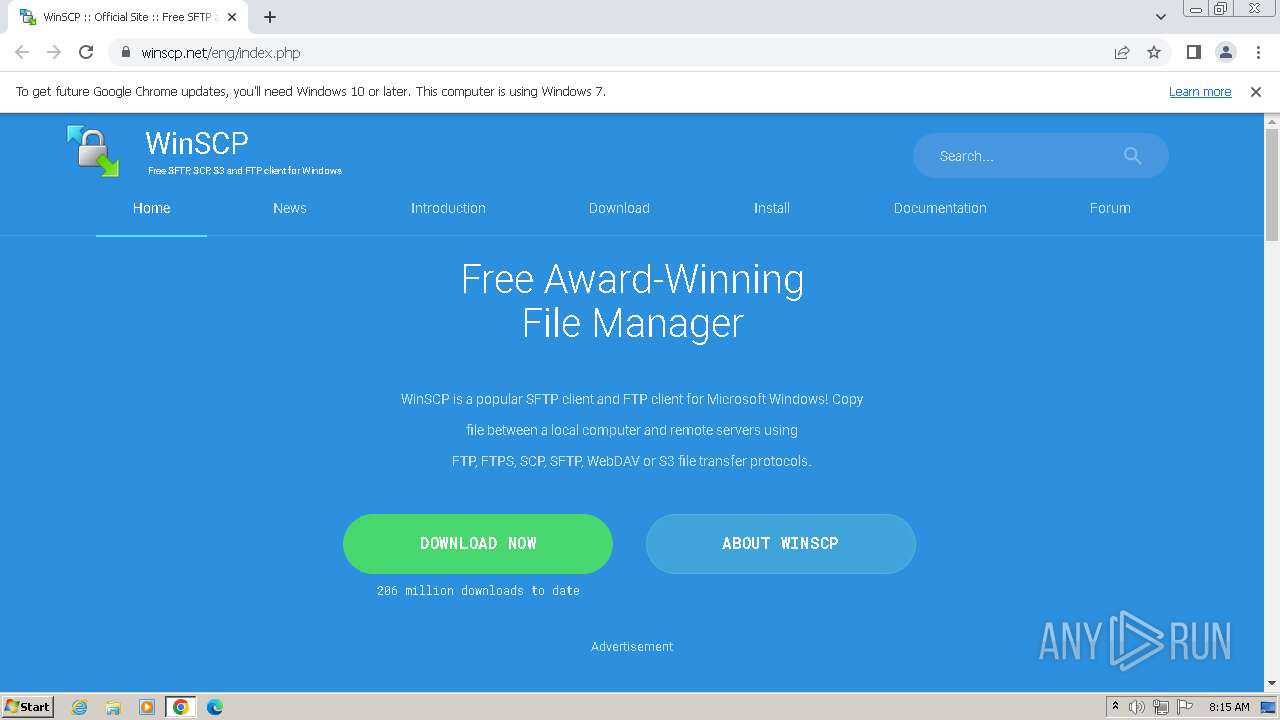Click the vertical scrollbar thumb
The width and height of the screenshot is (1280, 720).
(x=1272, y=185)
